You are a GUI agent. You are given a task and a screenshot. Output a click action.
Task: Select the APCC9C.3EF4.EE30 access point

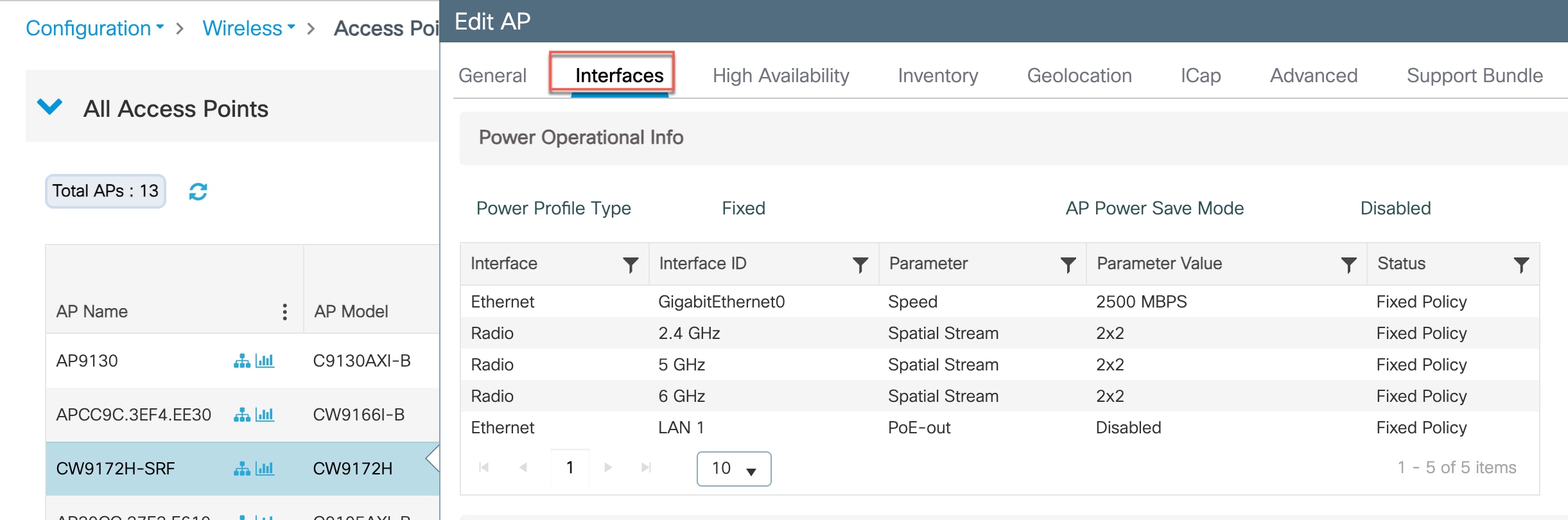pos(134,415)
